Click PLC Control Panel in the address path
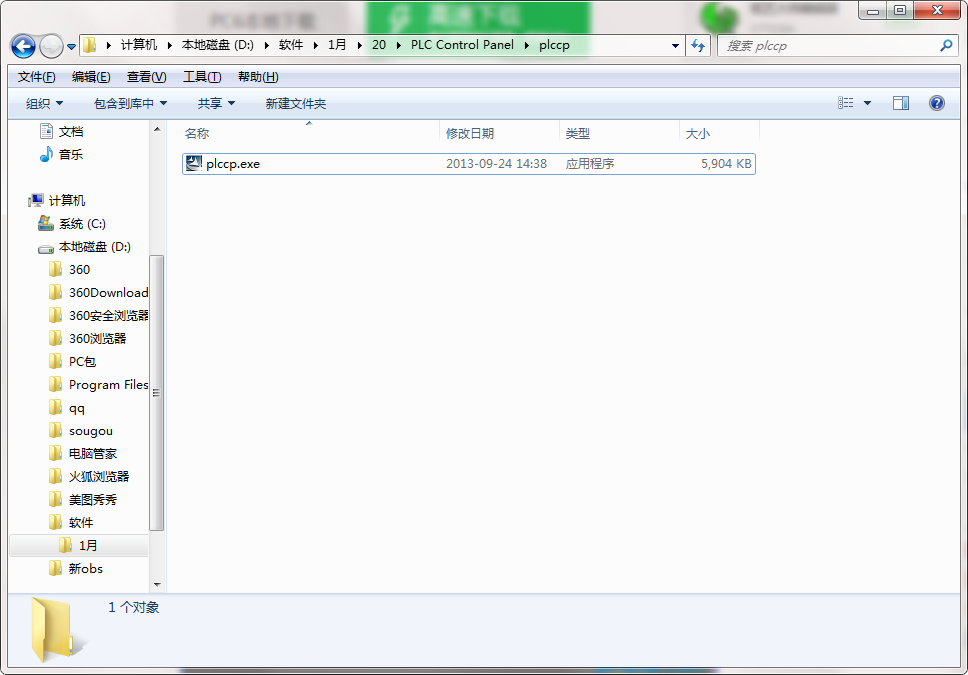Viewport: 968px width, 675px height. pos(461,45)
